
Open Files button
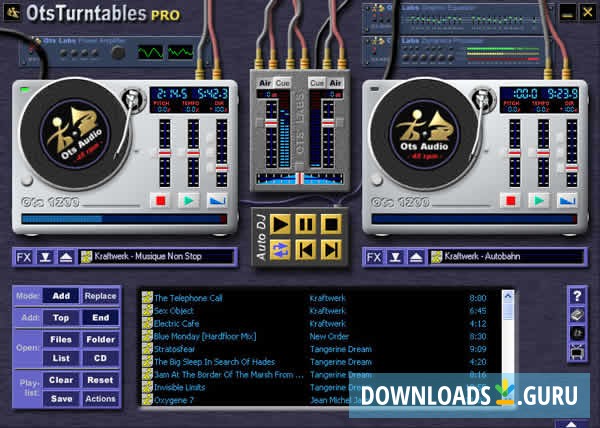[61, 340]
